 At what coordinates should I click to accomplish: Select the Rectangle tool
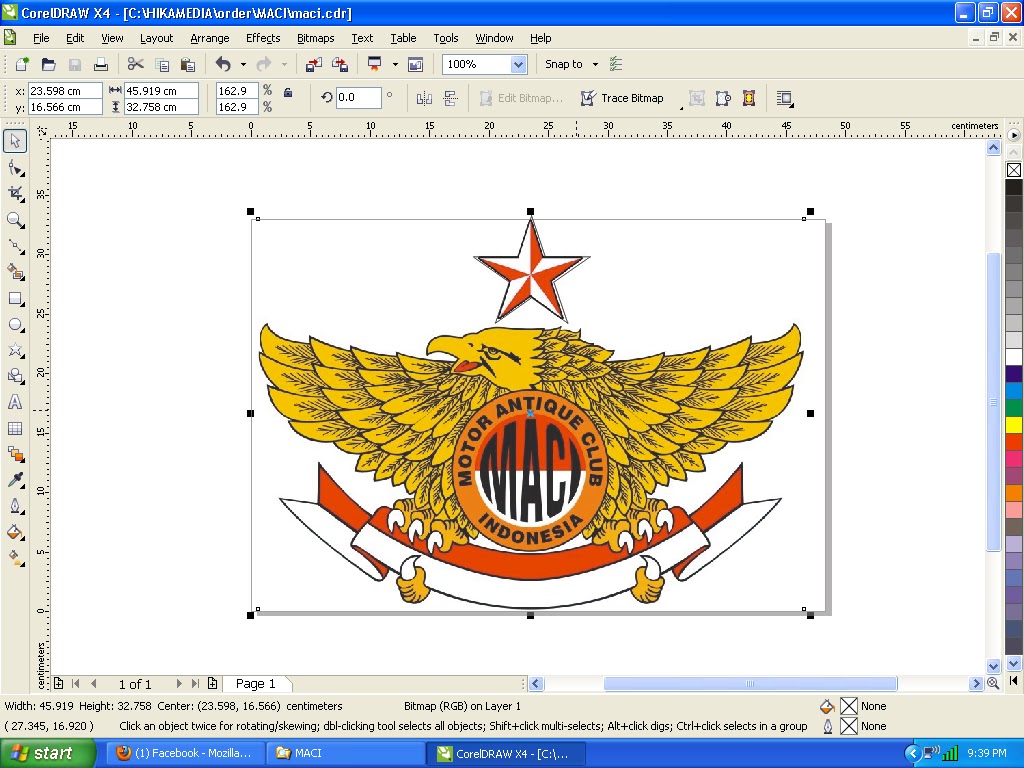(x=15, y=298)
